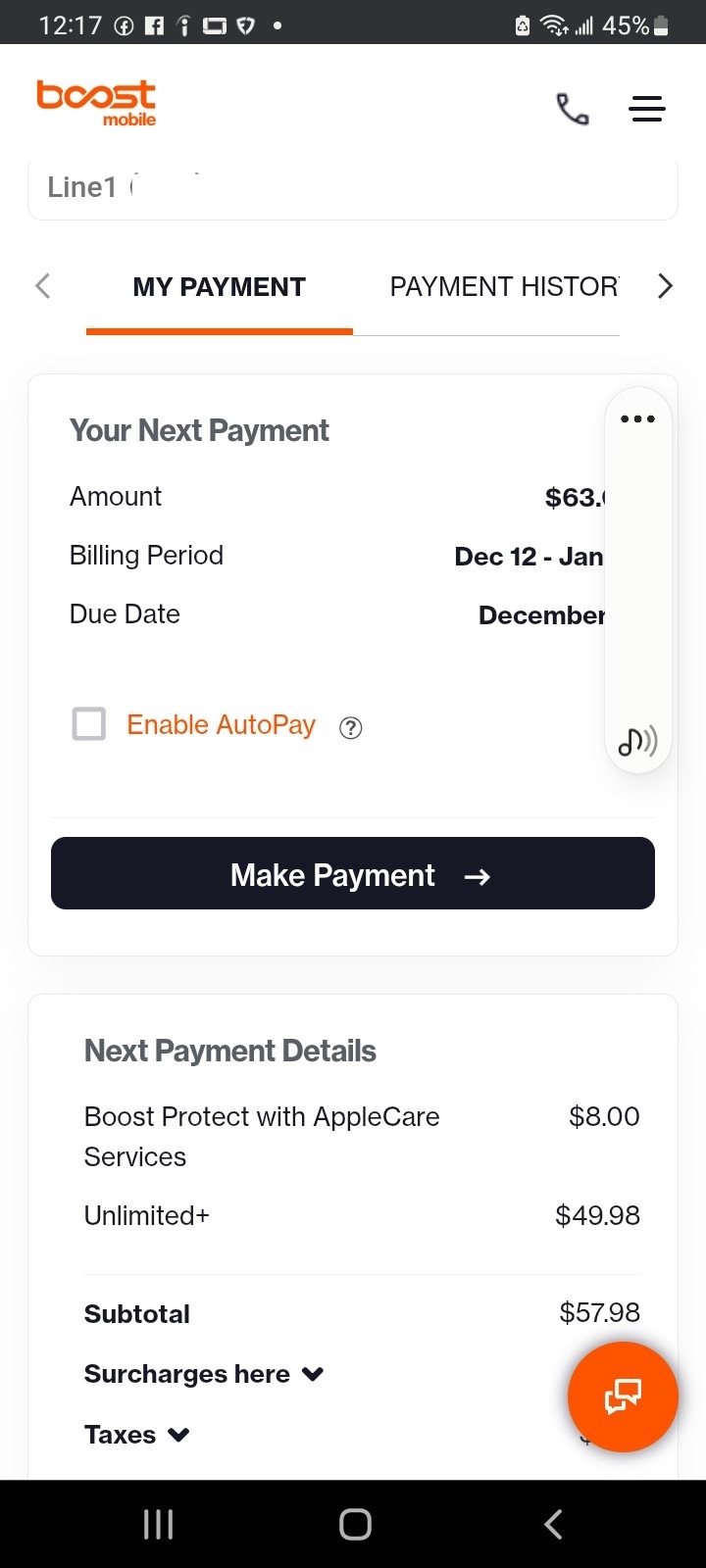Check the Enable AutoPay checkbox
Image resolution: width=706 pixels, height=1568 pixels.
coord(89,724)
